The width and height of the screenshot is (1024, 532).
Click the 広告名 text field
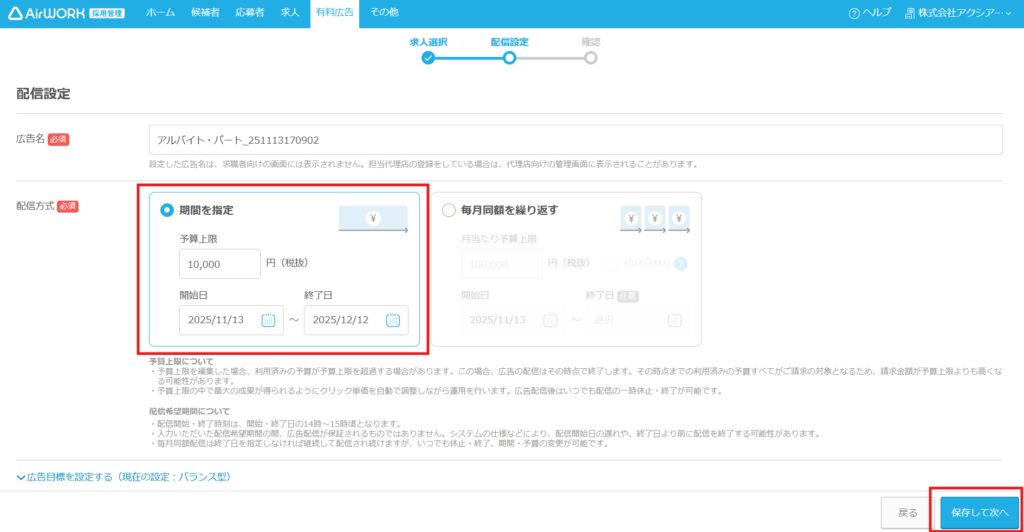click(575, 140)
